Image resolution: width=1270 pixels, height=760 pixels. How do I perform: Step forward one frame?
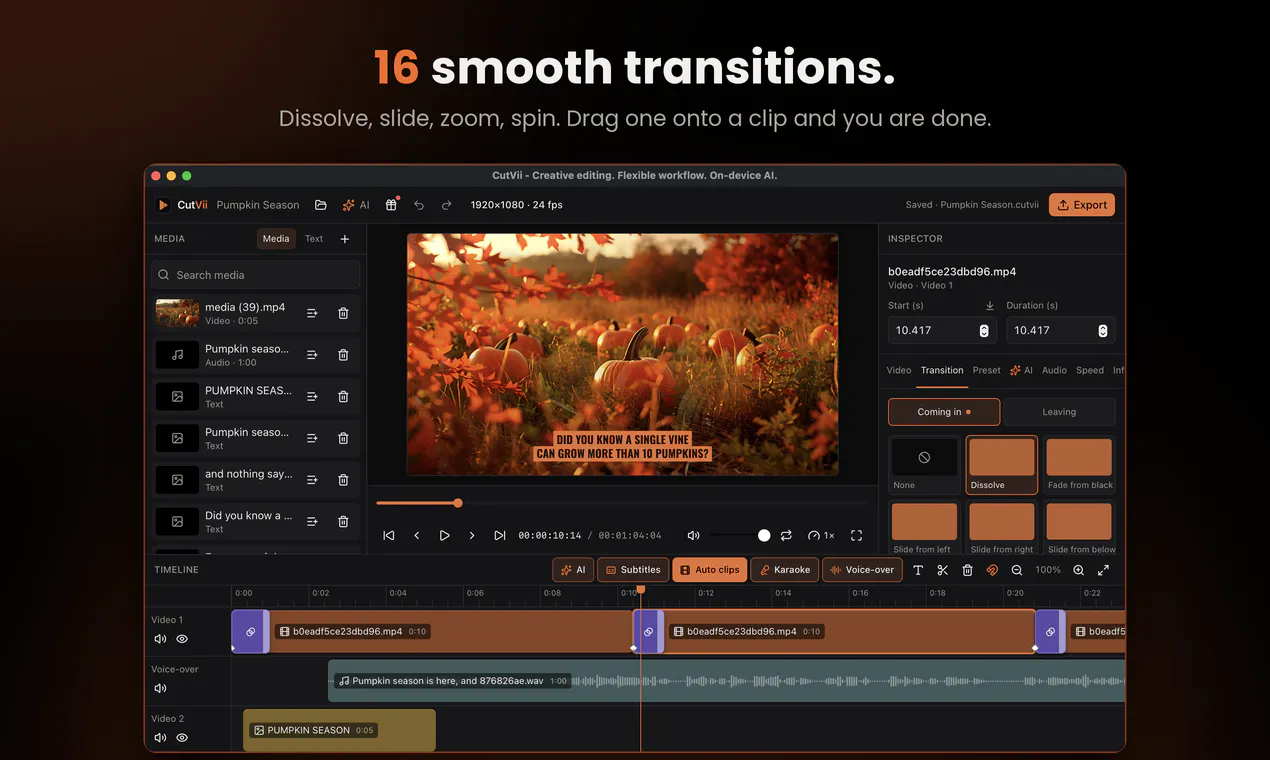point(472,536)
